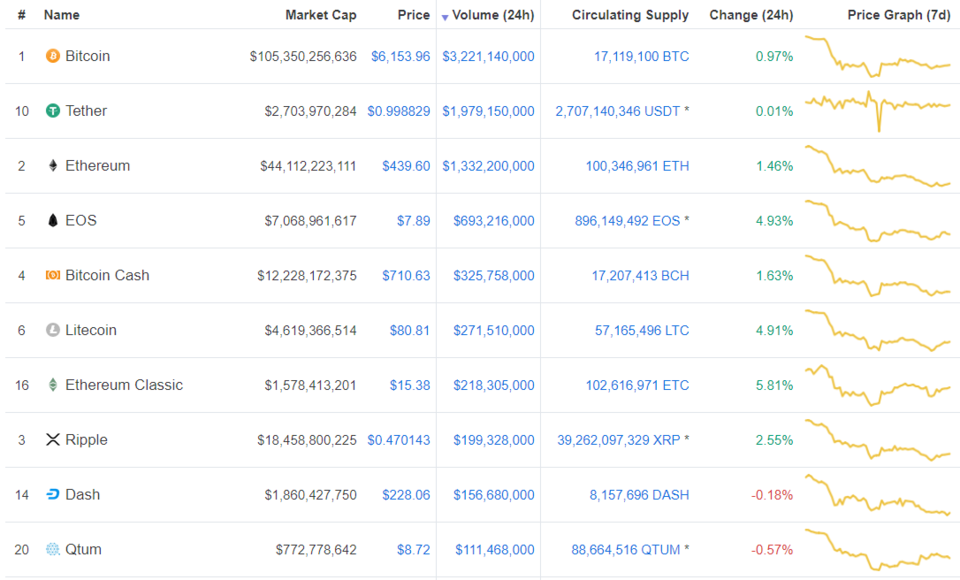The image size is (960, 580).
Task: Click Ethereum price $439.60
Action: point(406,165)
